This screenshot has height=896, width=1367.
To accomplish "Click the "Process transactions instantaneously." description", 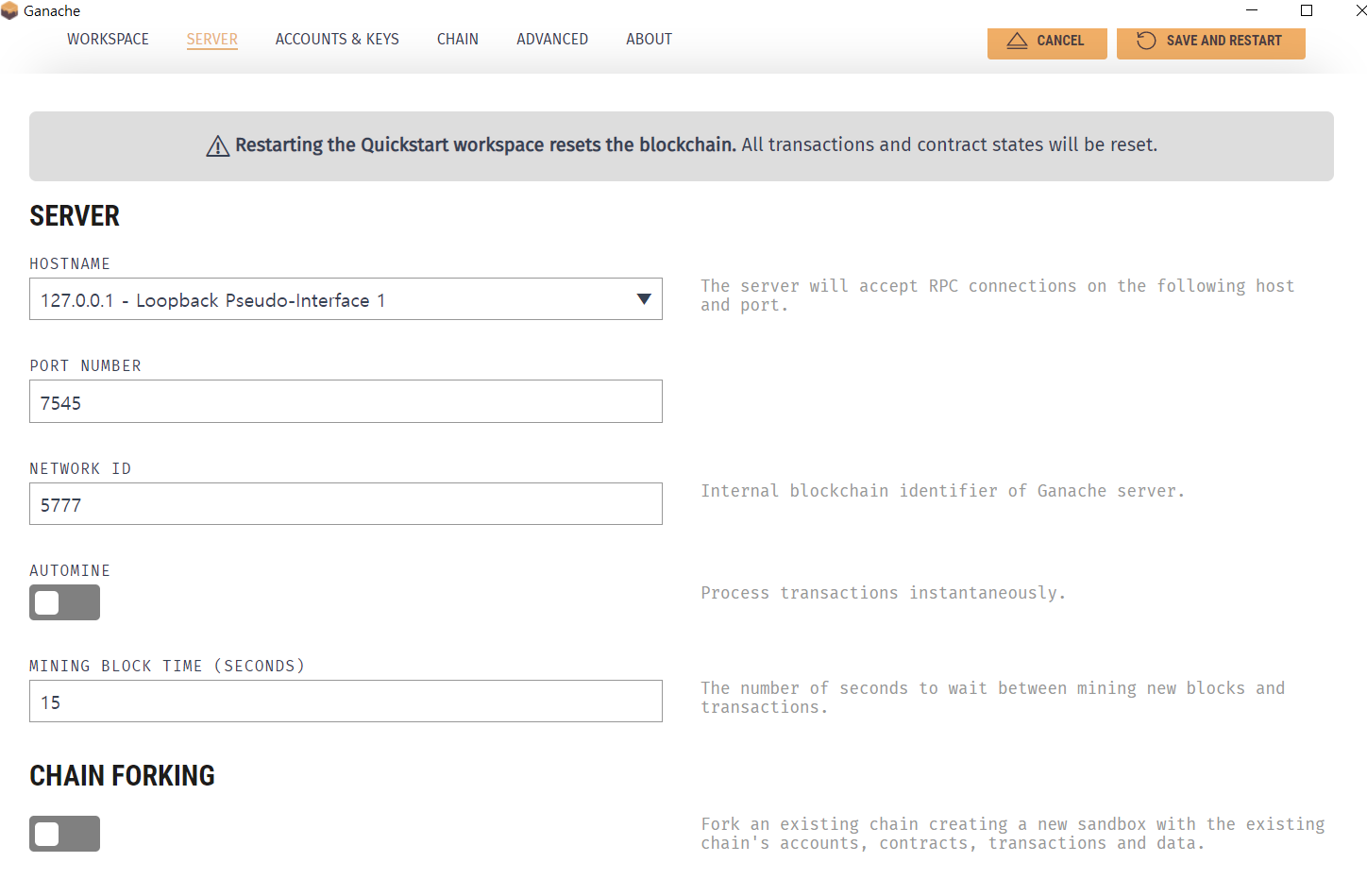I will pos(884,593).
